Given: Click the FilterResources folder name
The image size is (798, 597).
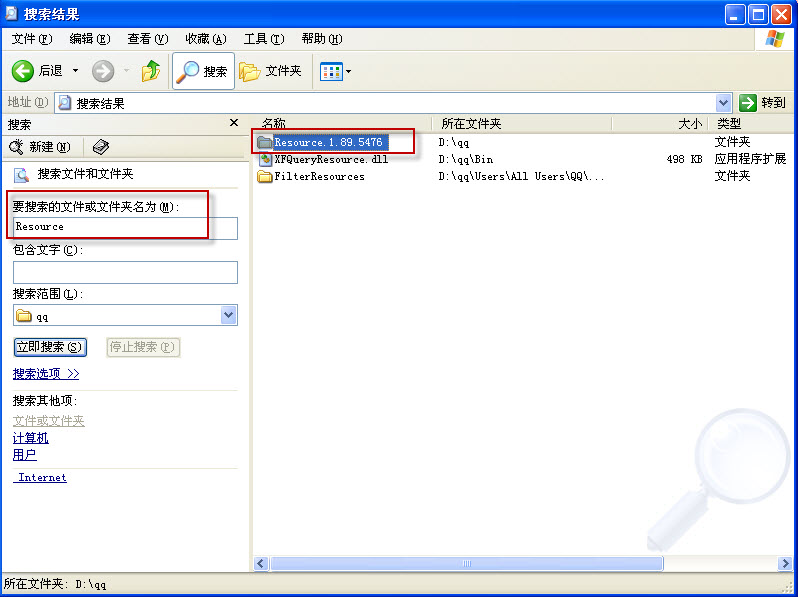Looking at the screenshot, I should coord(320,177).
